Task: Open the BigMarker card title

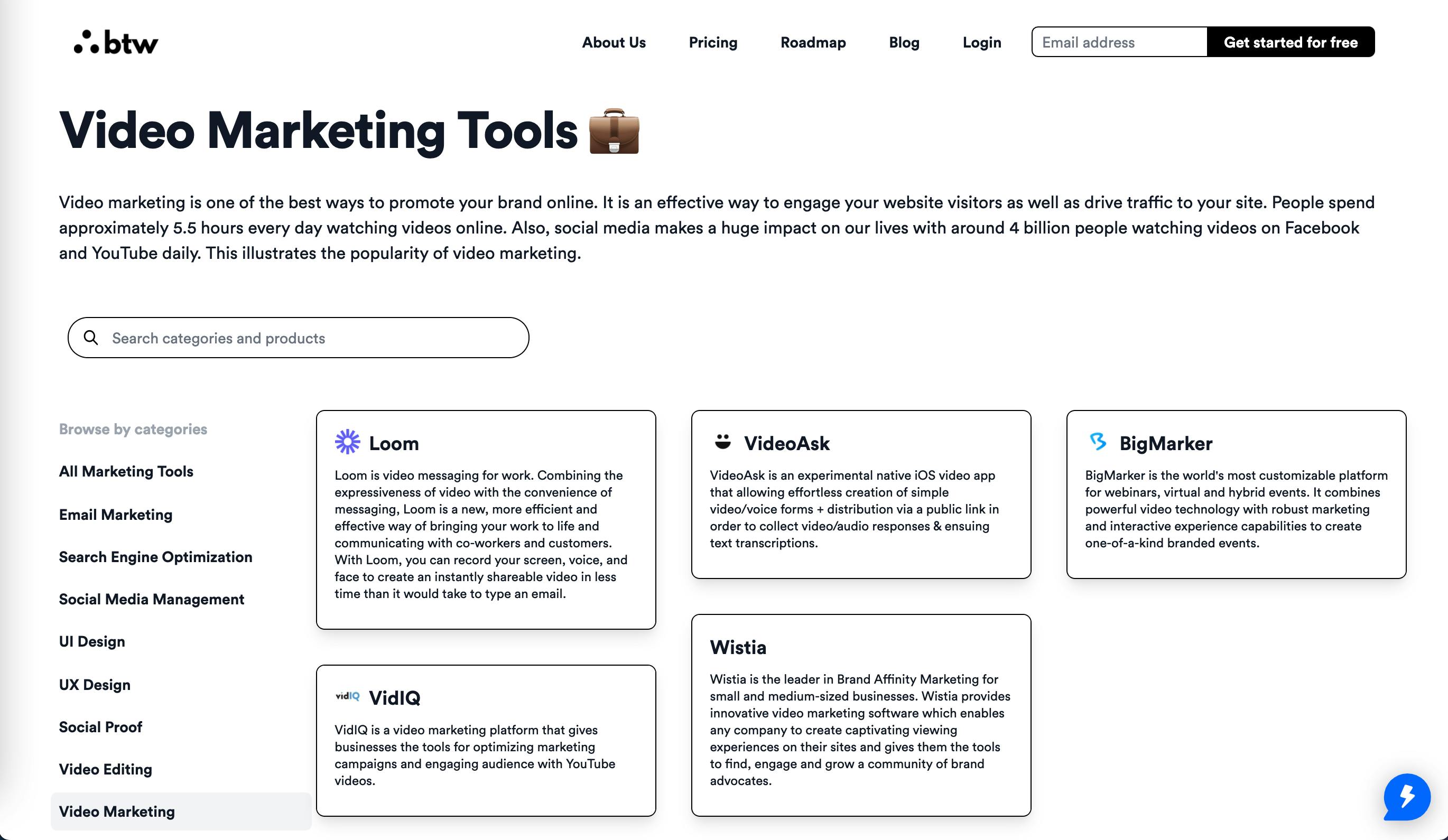Action: tap(1166, 443)
